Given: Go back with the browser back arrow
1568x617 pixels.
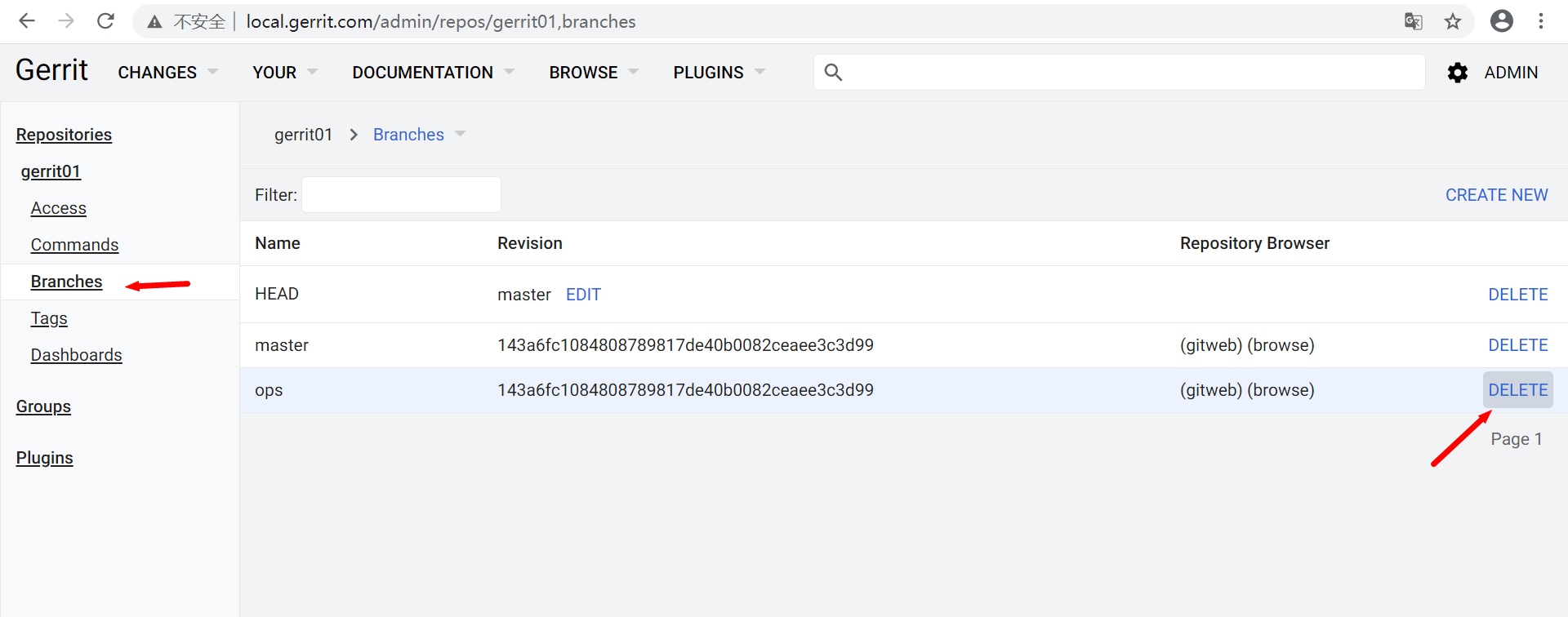Looking at the screenshot, I should coord(27,21).
